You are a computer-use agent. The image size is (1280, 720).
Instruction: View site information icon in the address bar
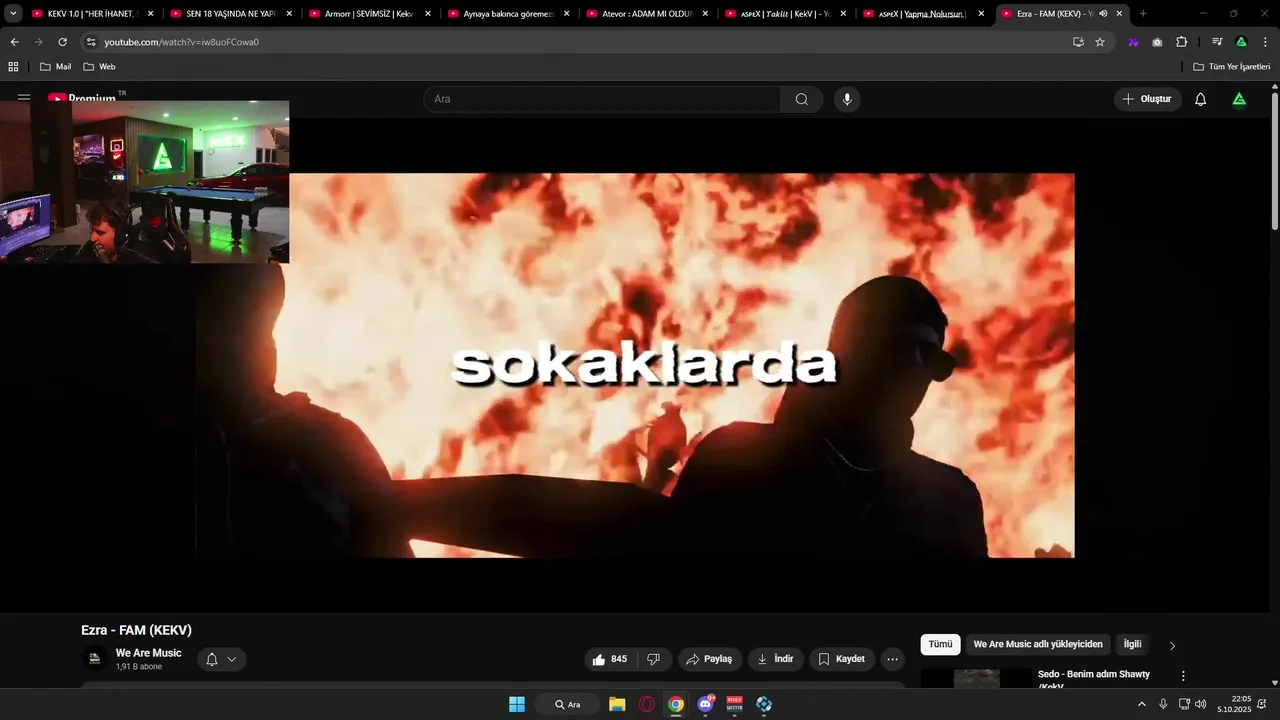point(91,42)
